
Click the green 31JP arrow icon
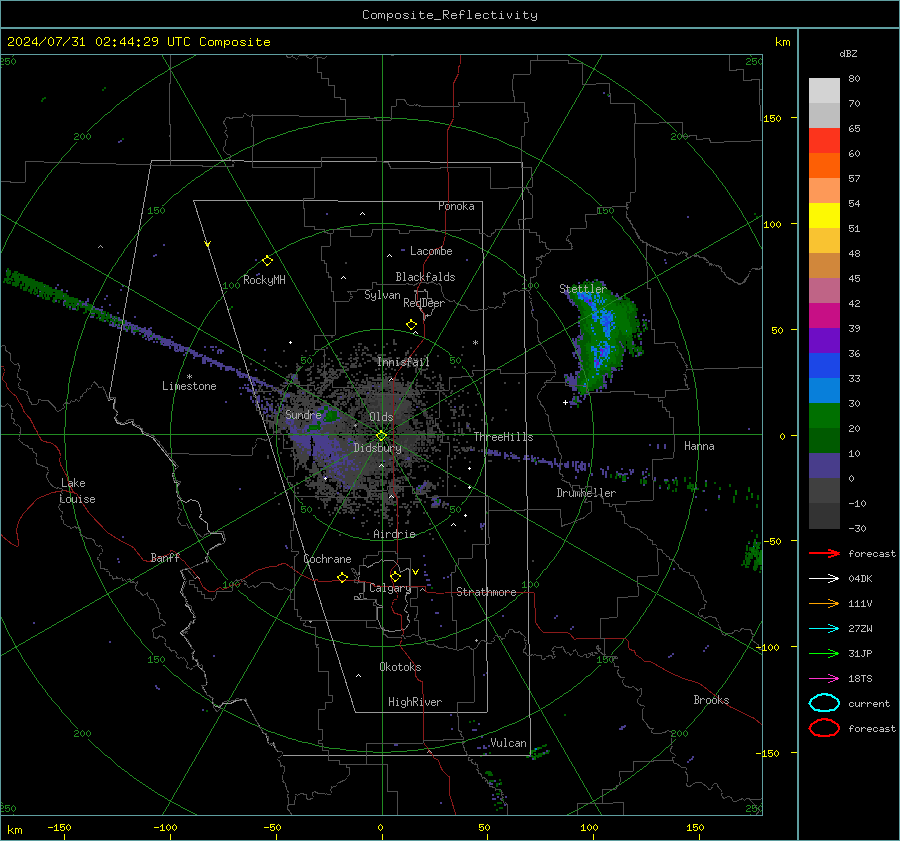coord(824,653)
